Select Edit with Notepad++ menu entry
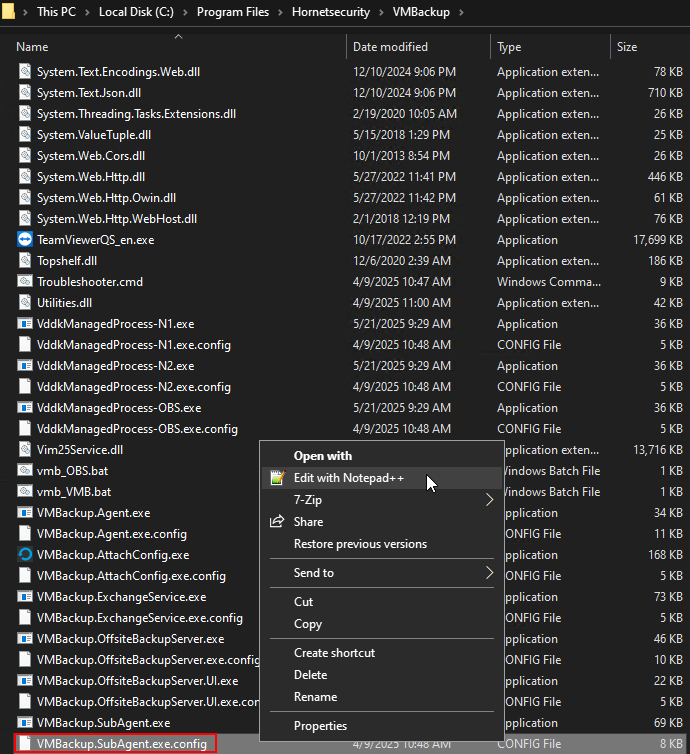The height and width of the screenshot is (754, 690). point(382,478)
